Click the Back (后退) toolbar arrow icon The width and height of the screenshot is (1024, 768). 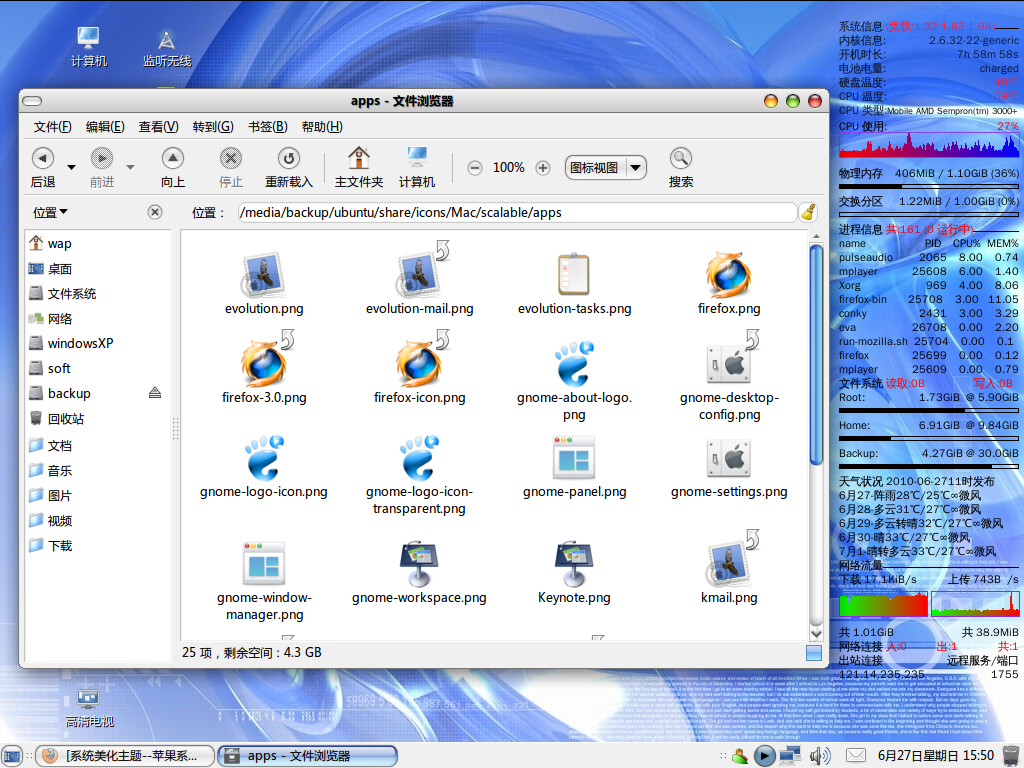coord(42,159)
